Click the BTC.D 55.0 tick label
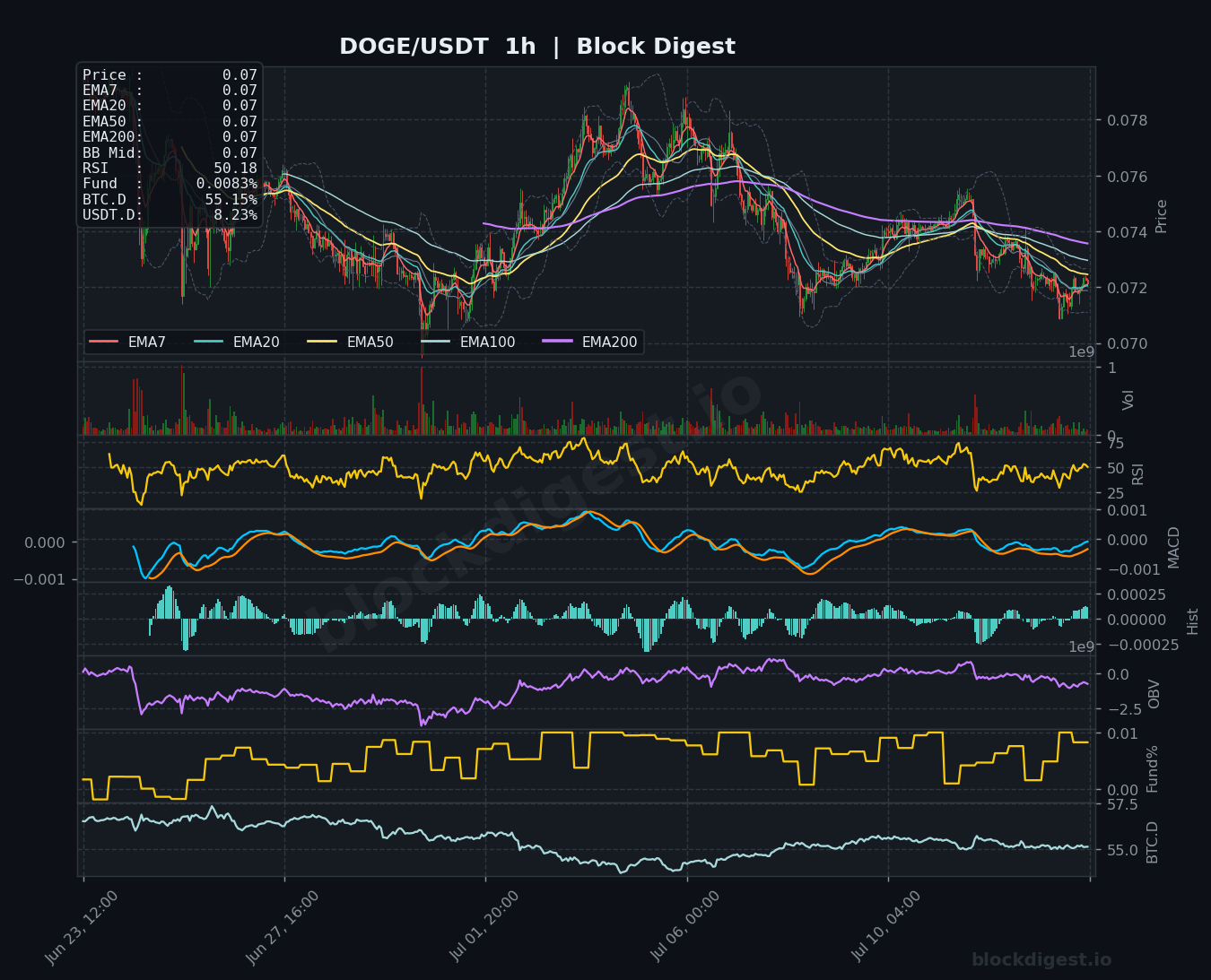Image resolution: width=1211 pixels, height=980 pixels. click(1123, 850)
